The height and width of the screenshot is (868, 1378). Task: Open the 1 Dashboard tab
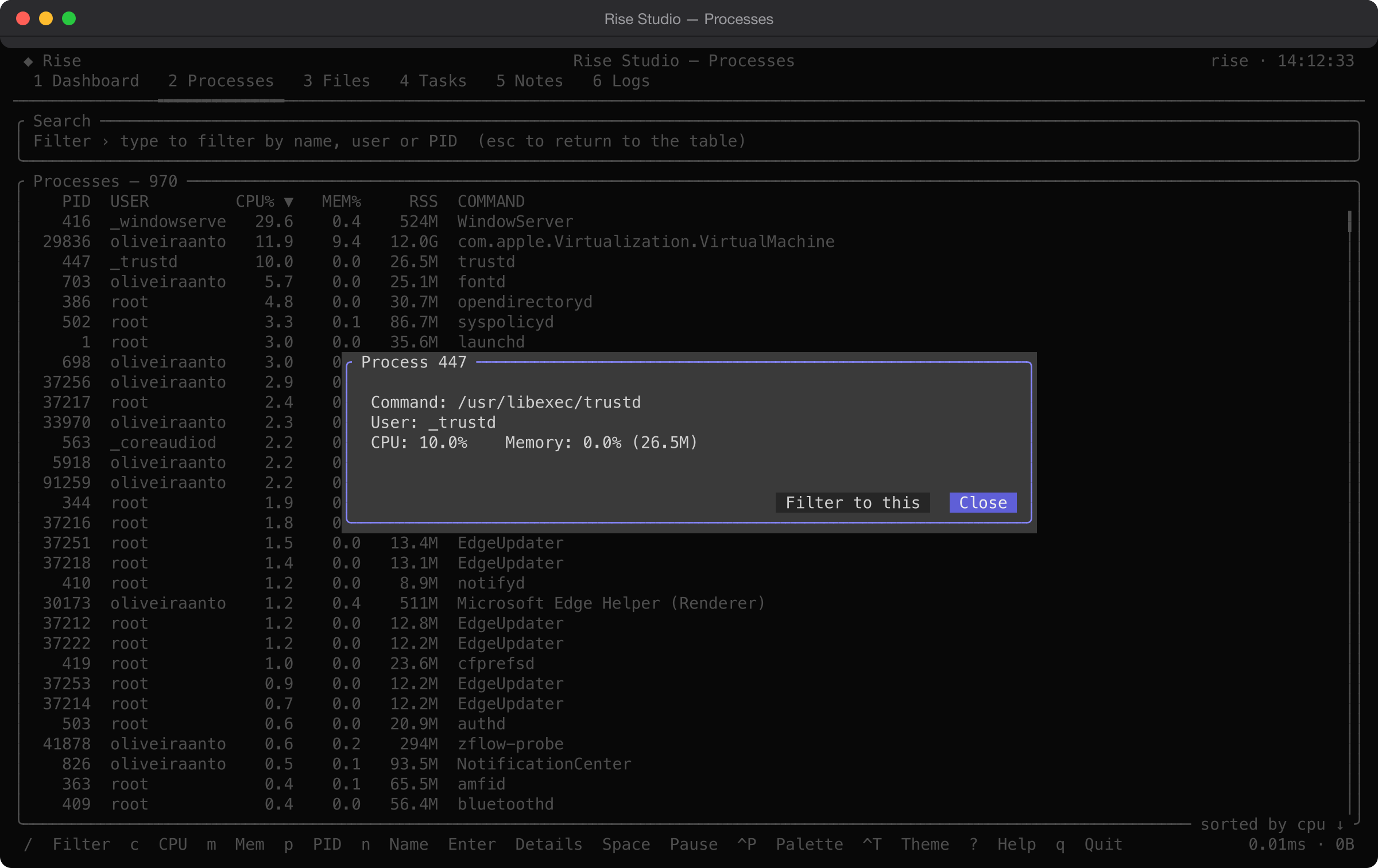pos(86,81)
